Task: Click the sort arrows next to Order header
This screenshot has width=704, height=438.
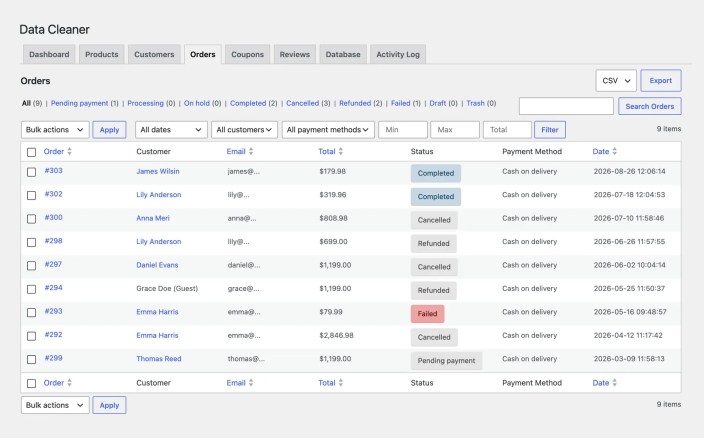Action: pyautogui.click(x=69, y=152)
